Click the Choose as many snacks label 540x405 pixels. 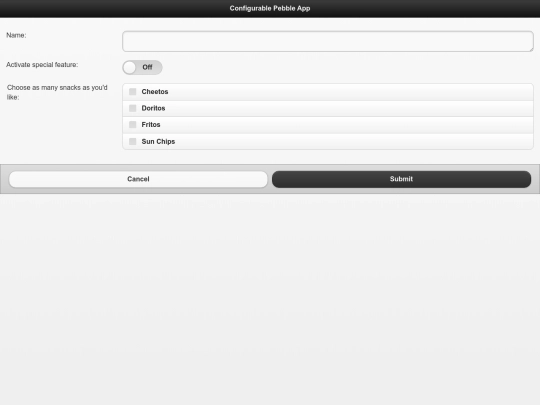(57, 92)
